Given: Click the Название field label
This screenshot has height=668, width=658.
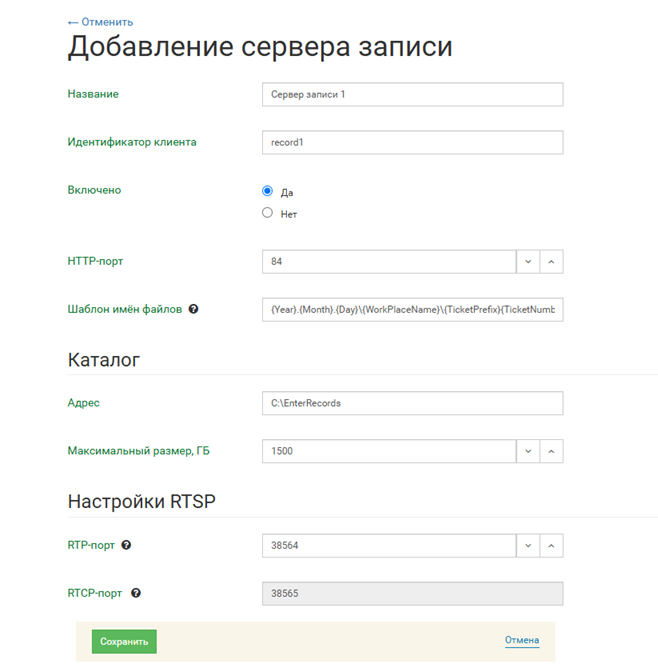Looking at the screenshot, I should tap(93, 94).
